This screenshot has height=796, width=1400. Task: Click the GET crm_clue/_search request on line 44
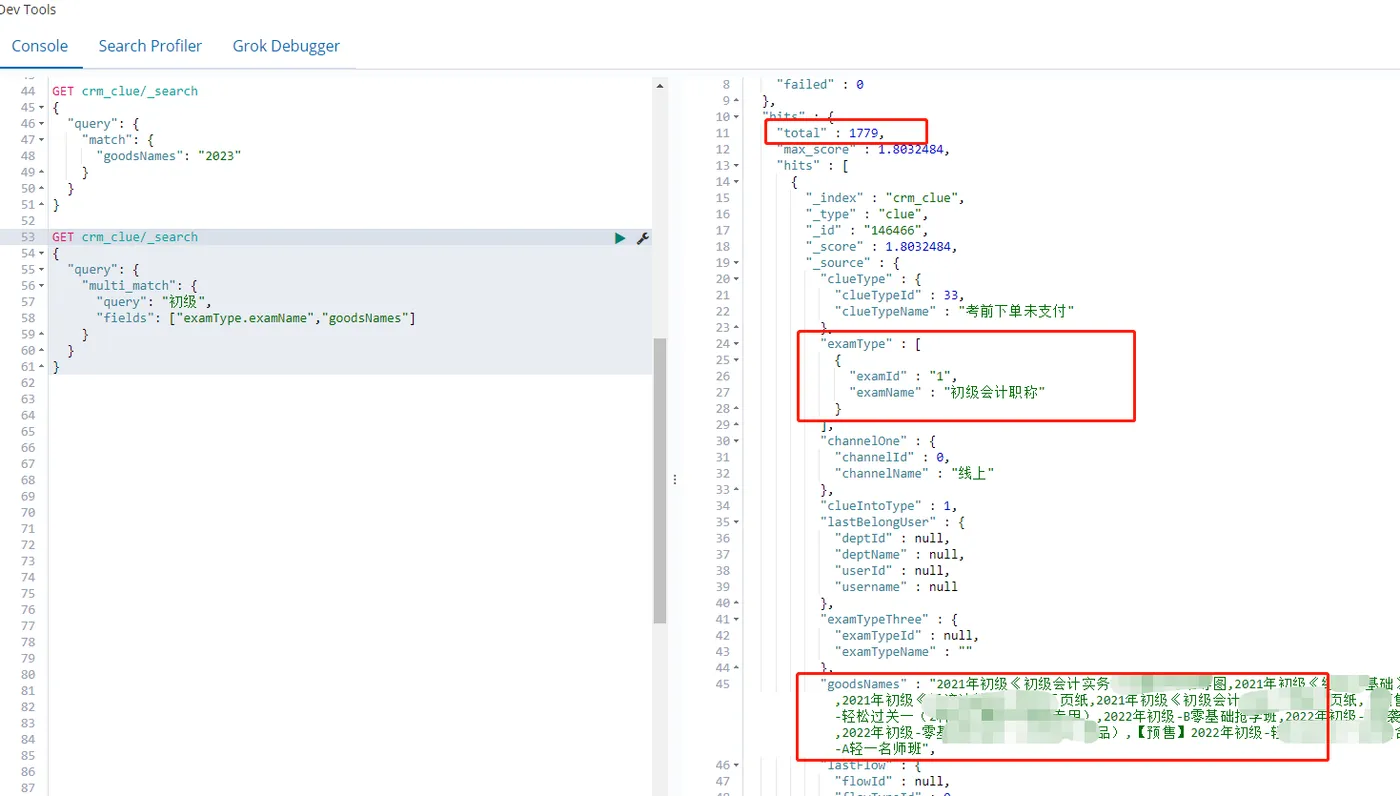(125, 91)
